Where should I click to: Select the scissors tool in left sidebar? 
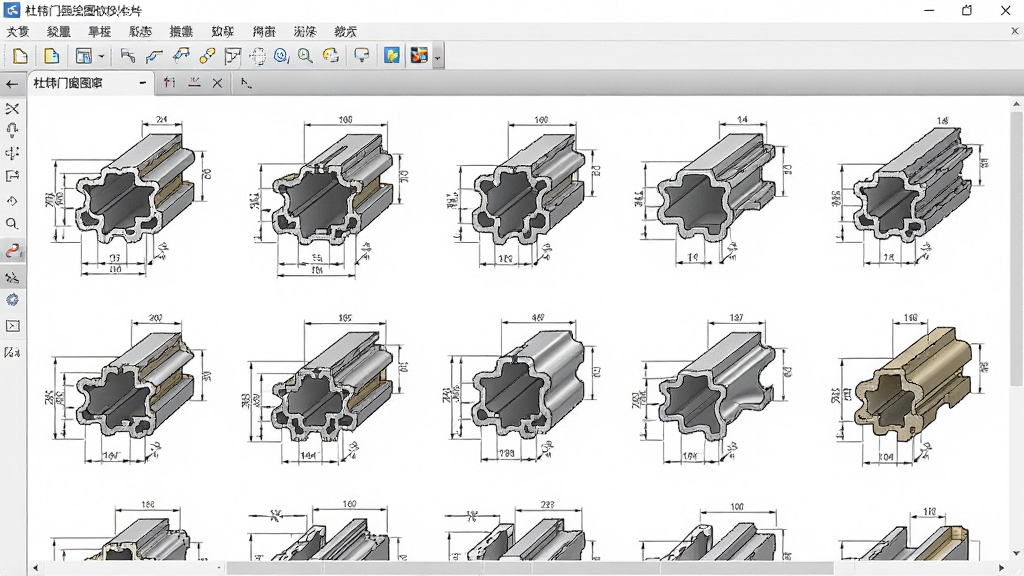[x=12, y=108]
